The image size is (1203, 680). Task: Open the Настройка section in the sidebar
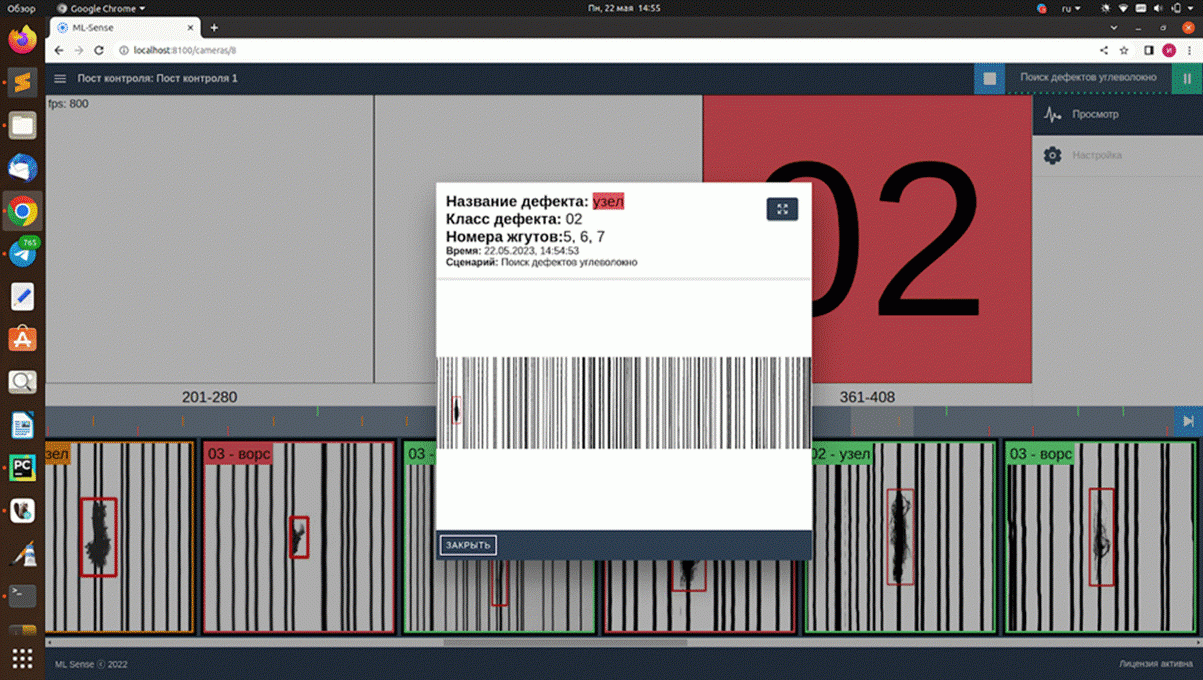(x=1118, y=156)
